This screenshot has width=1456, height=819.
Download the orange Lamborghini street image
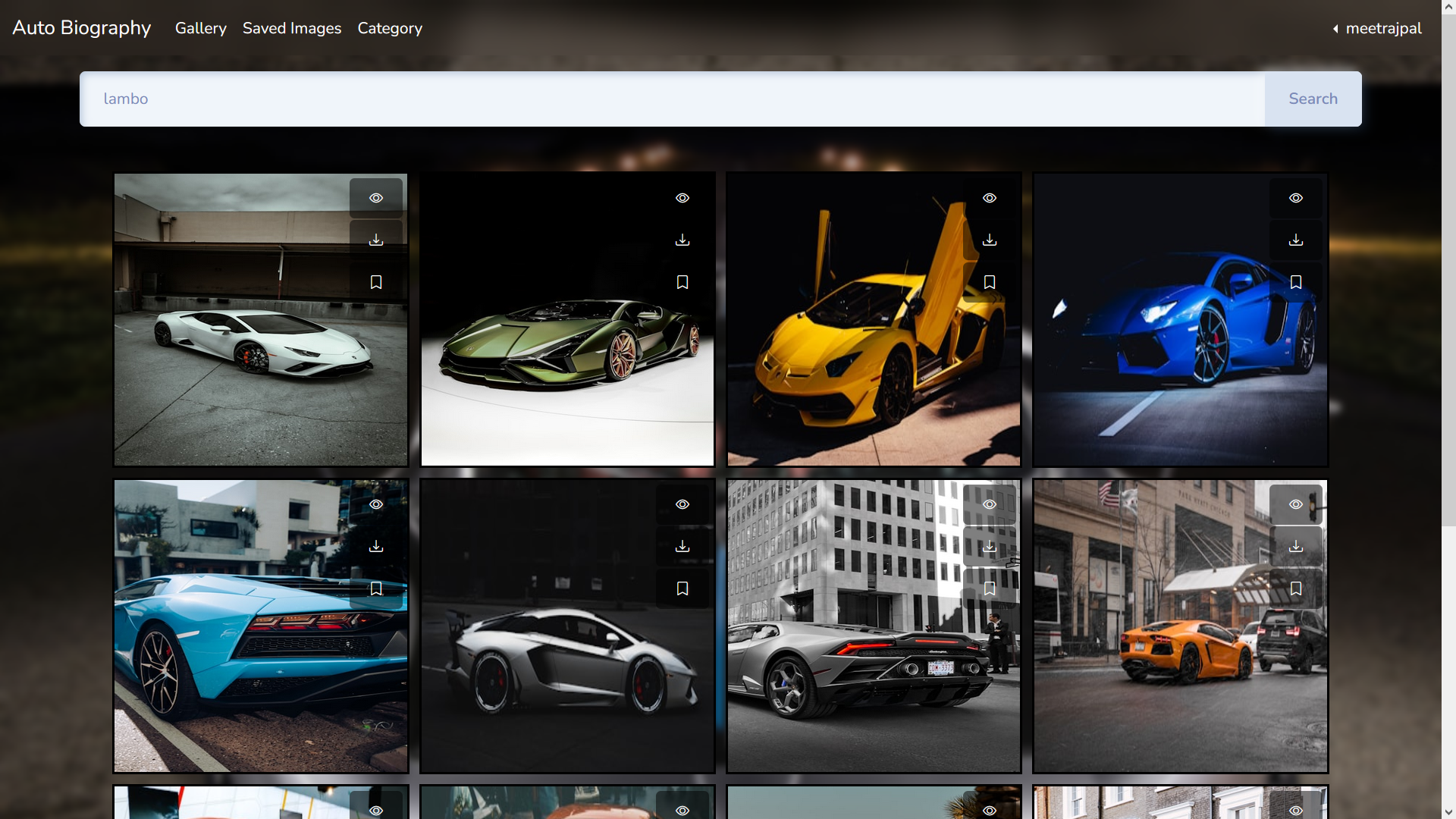(1296, 547)
